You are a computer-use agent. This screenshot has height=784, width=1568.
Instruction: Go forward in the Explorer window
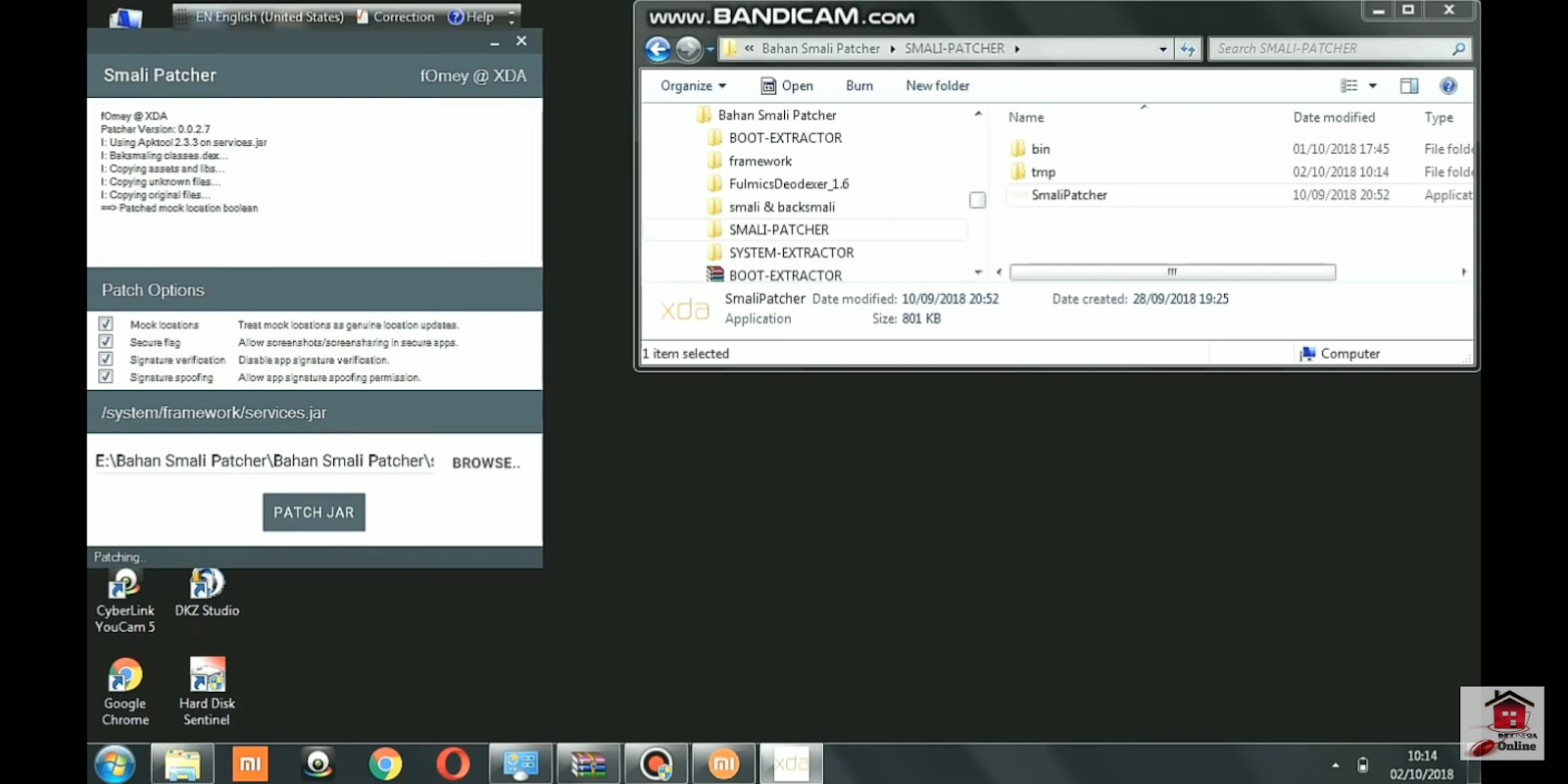click(689, 49)
